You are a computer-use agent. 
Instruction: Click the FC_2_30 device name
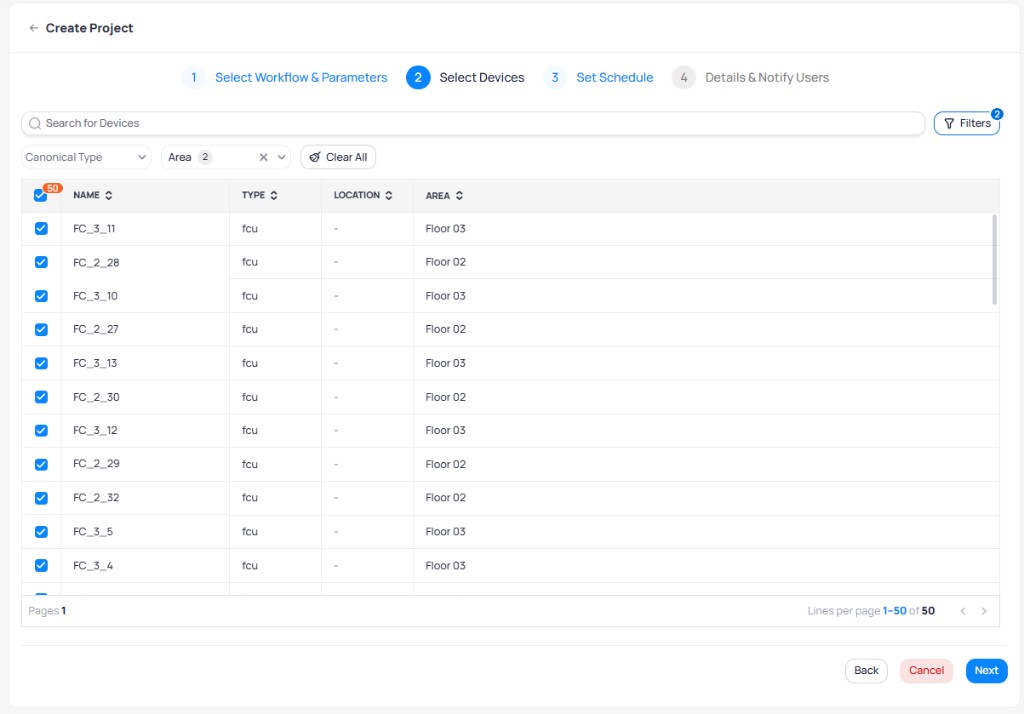tap(96, 397)
